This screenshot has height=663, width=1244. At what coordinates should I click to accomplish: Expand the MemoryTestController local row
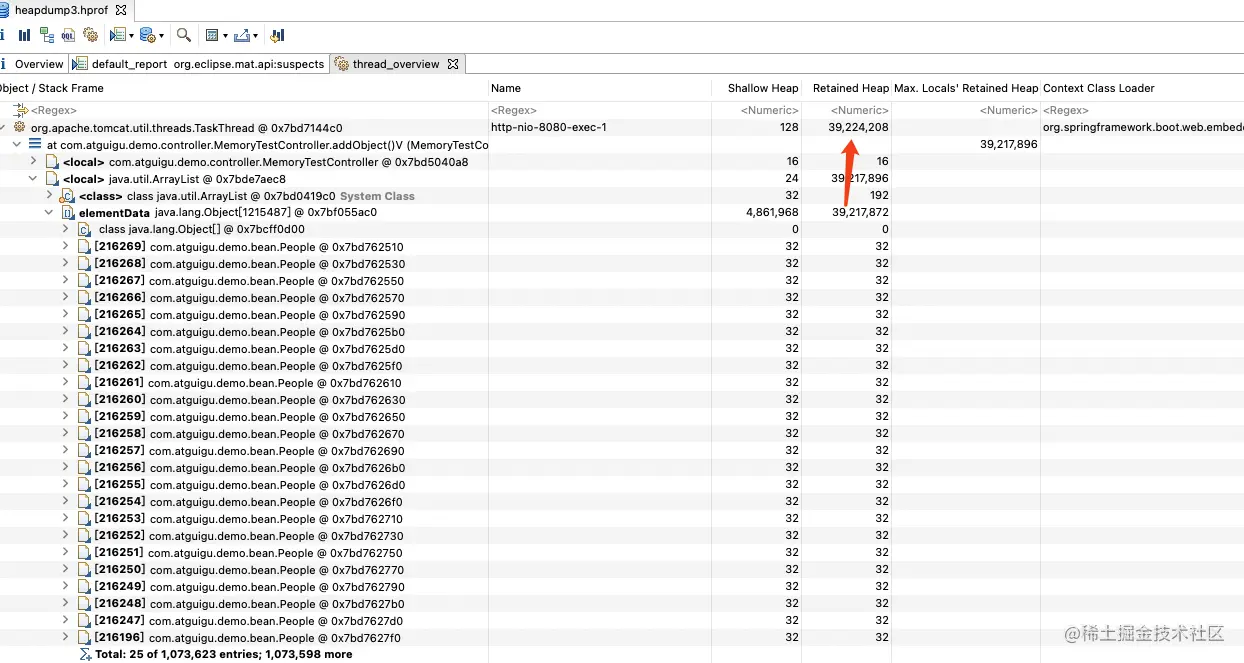pyautogui.click(x=33, y=161)
